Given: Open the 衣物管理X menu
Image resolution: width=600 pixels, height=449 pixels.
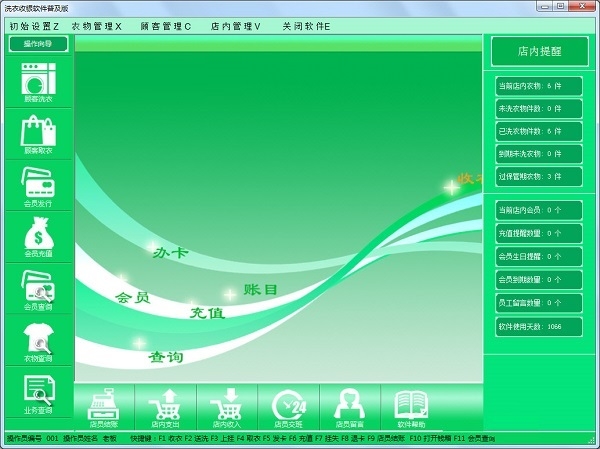Looking at the screenshot, I should click(x=96, y=26).
